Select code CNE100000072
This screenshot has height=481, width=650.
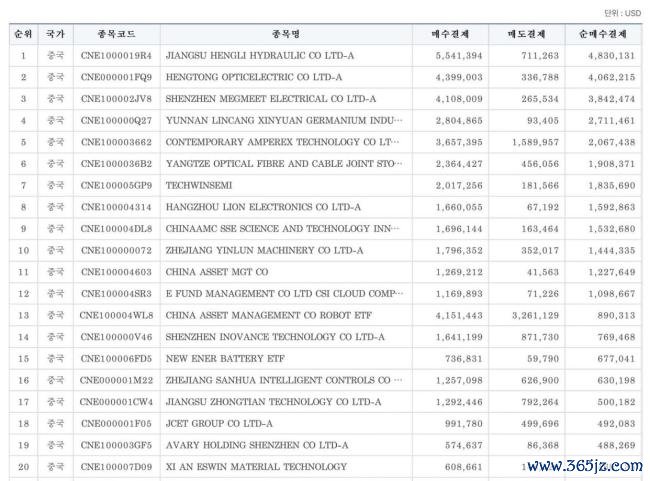116,250
